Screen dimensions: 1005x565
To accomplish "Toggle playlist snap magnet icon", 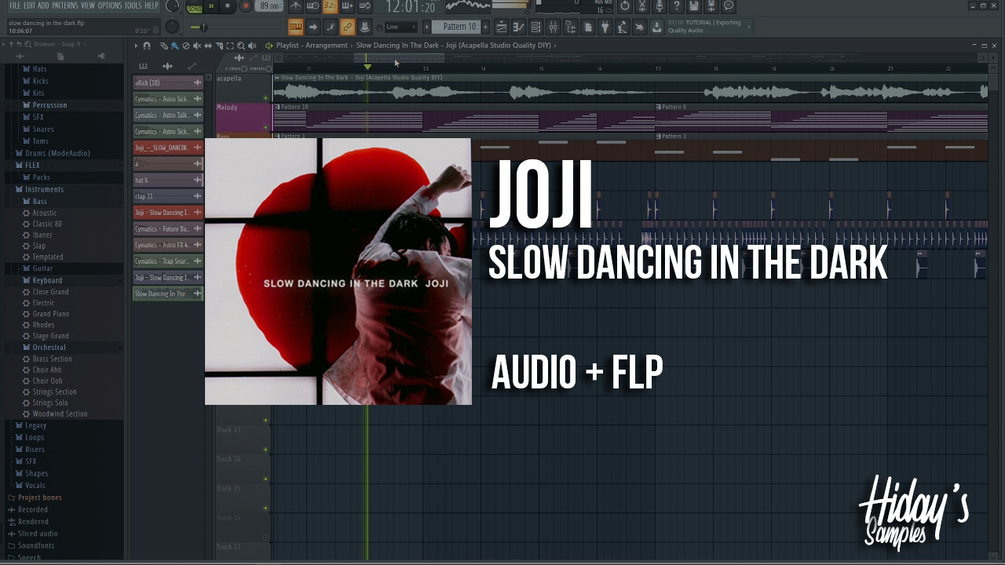I will coord(147,45).
